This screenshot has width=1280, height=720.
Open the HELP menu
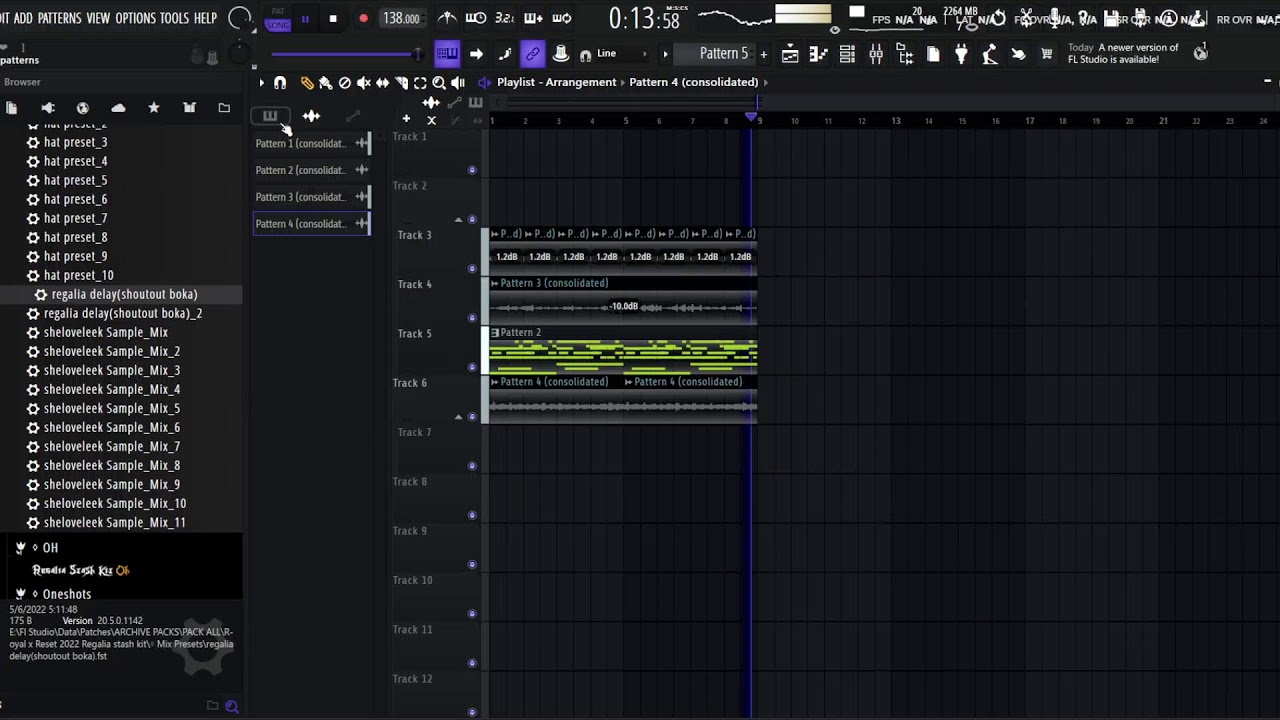pyautogui.click(x=205, y=18)
